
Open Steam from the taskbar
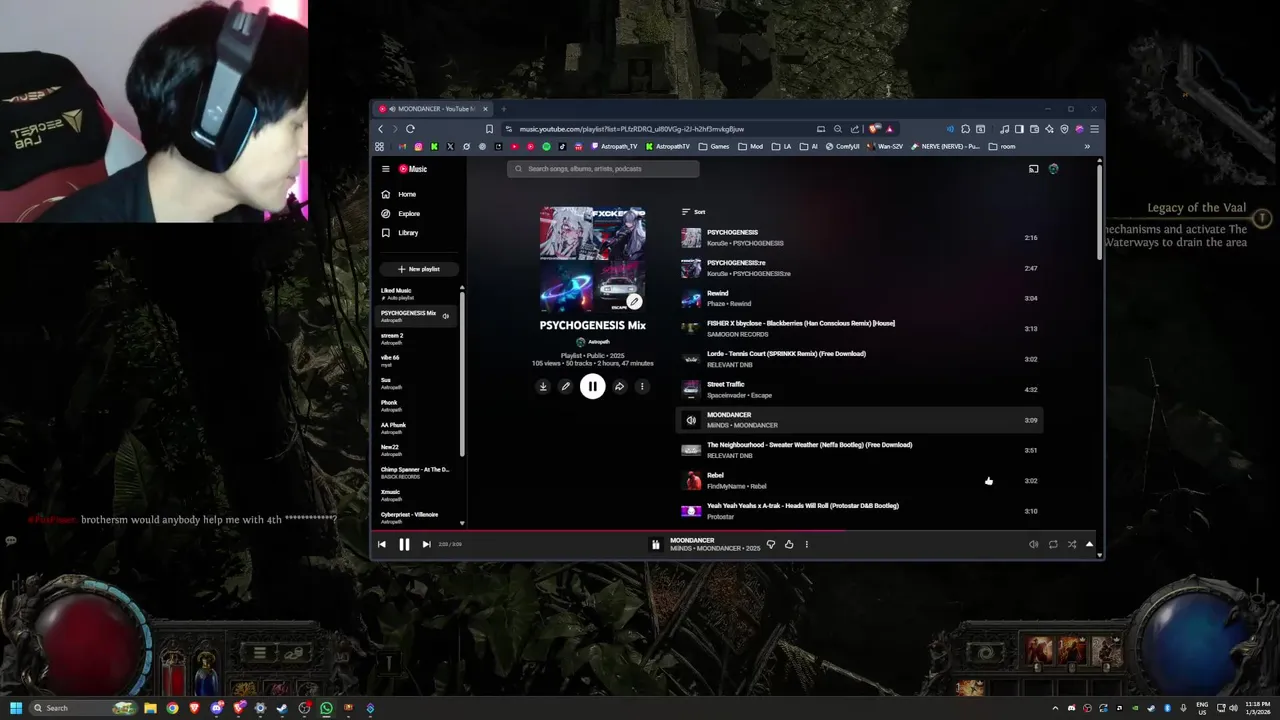pos(282,708)
